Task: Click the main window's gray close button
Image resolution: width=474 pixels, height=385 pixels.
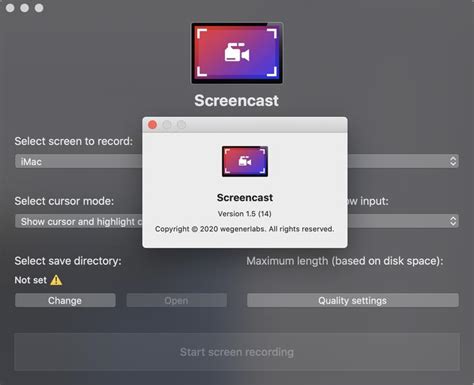Action: click(10, 8)
